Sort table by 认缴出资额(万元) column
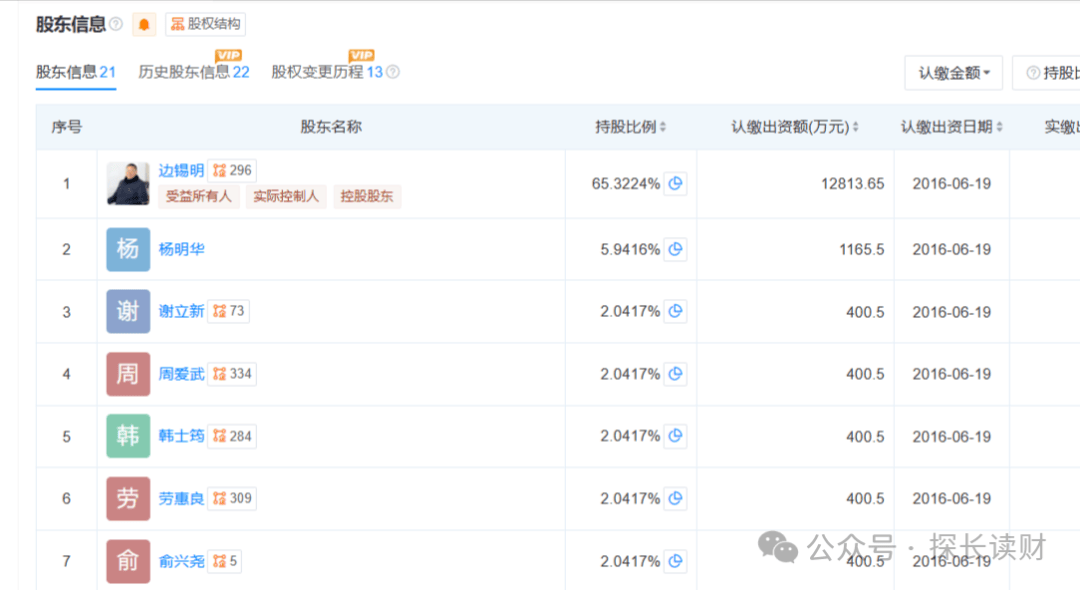The width and height of the screenshot is (1080, 590). point(796,127)
